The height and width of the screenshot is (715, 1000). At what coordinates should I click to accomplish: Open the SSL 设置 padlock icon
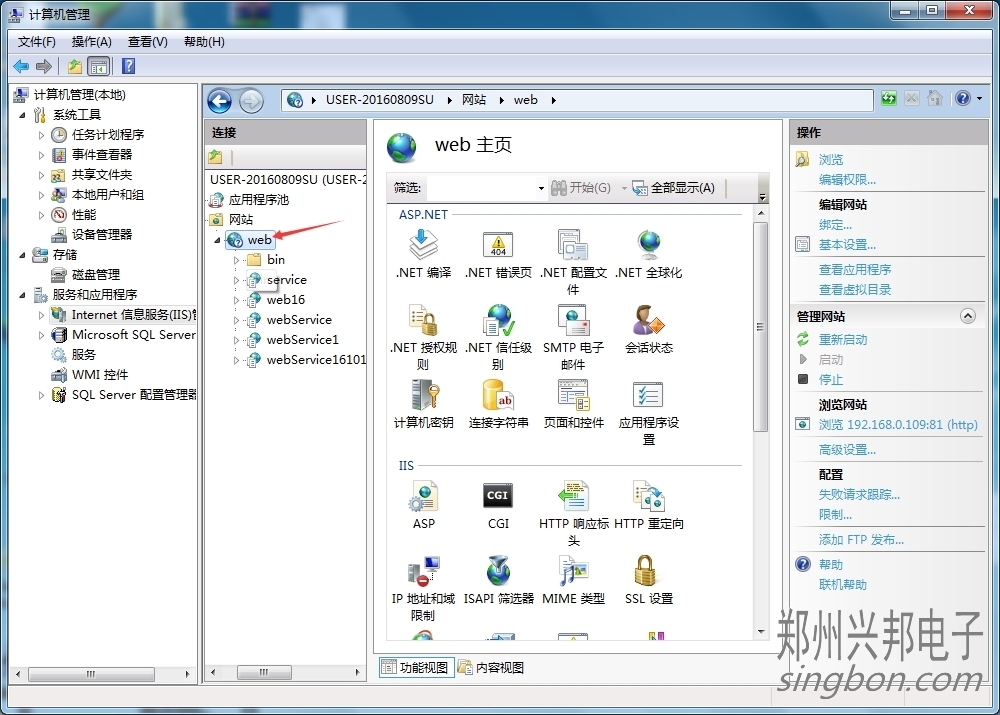pyautogui.click(x=645, y=571)
